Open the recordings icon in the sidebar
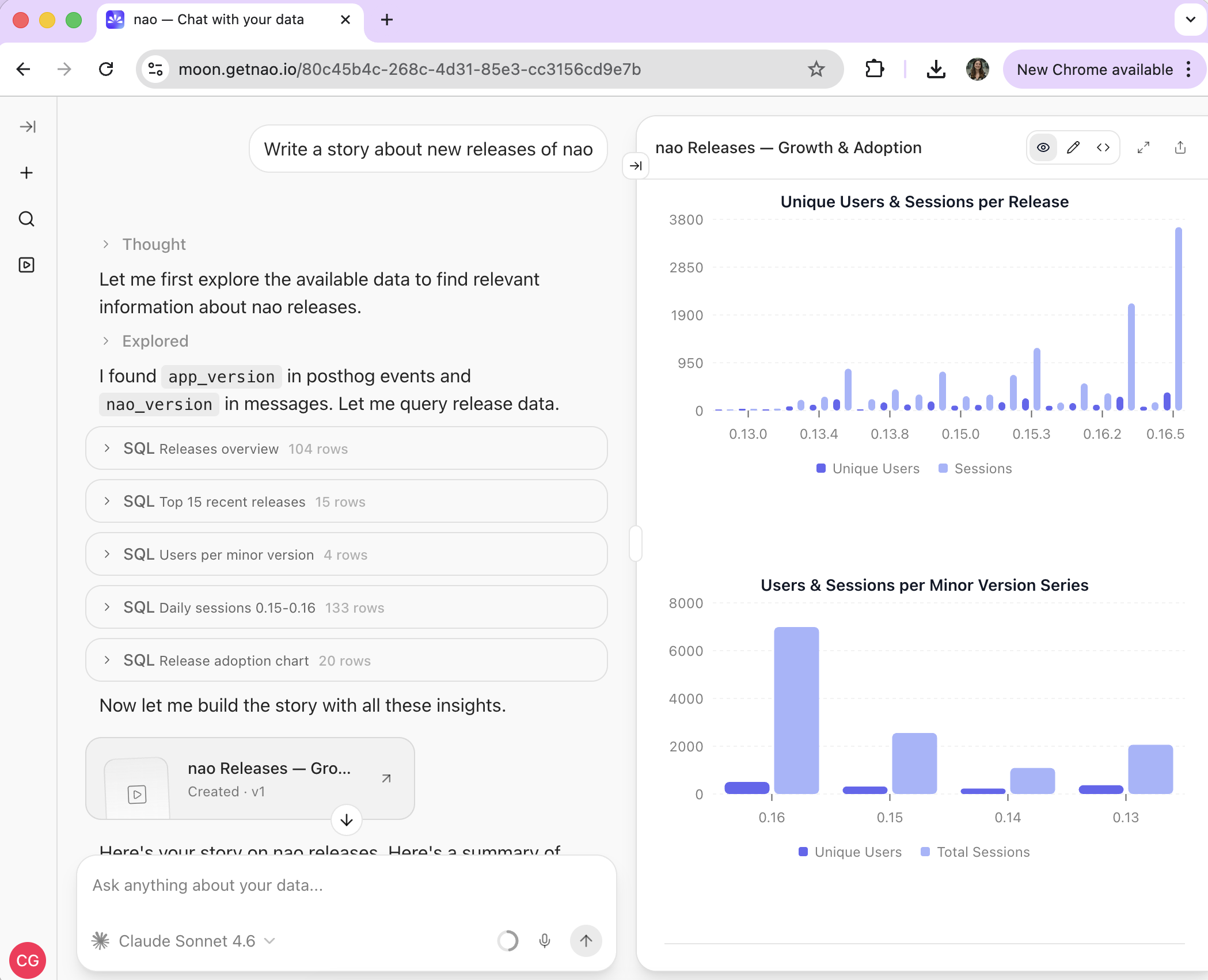The image size is (1208, 980). [x=26, y=265]
